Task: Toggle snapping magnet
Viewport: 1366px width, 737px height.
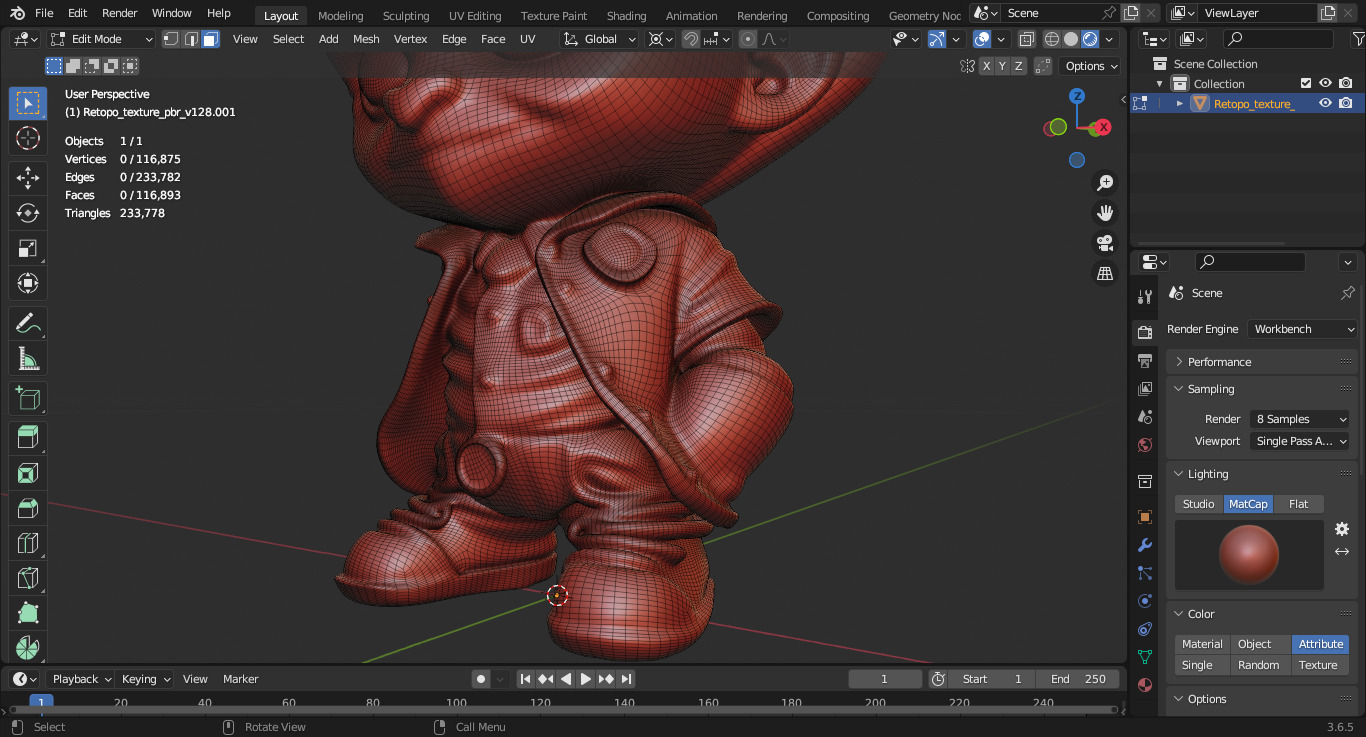Action: pos(691,39)
